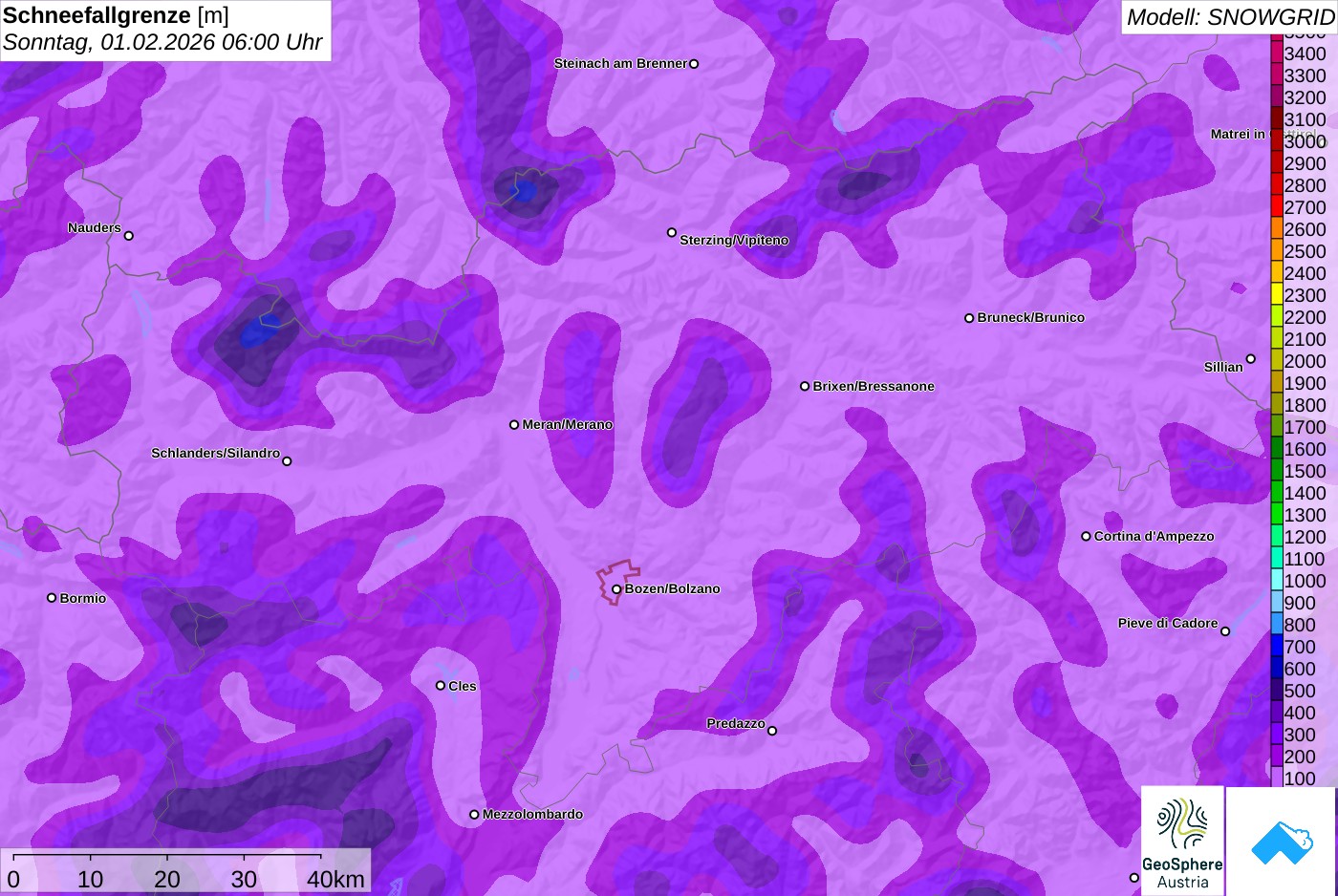Viewport: 1338px width, 896px height.
Task: Click the Nauders location dot
Action: click(x=129, y=235)
